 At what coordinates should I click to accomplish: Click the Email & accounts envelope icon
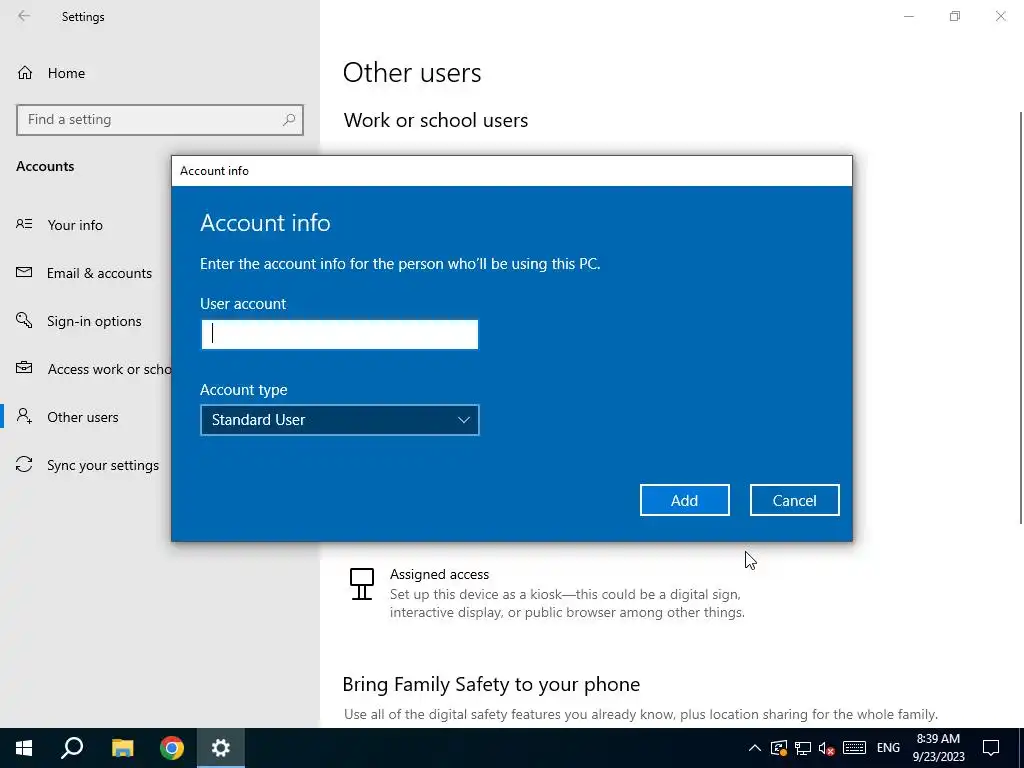(24, 272)
